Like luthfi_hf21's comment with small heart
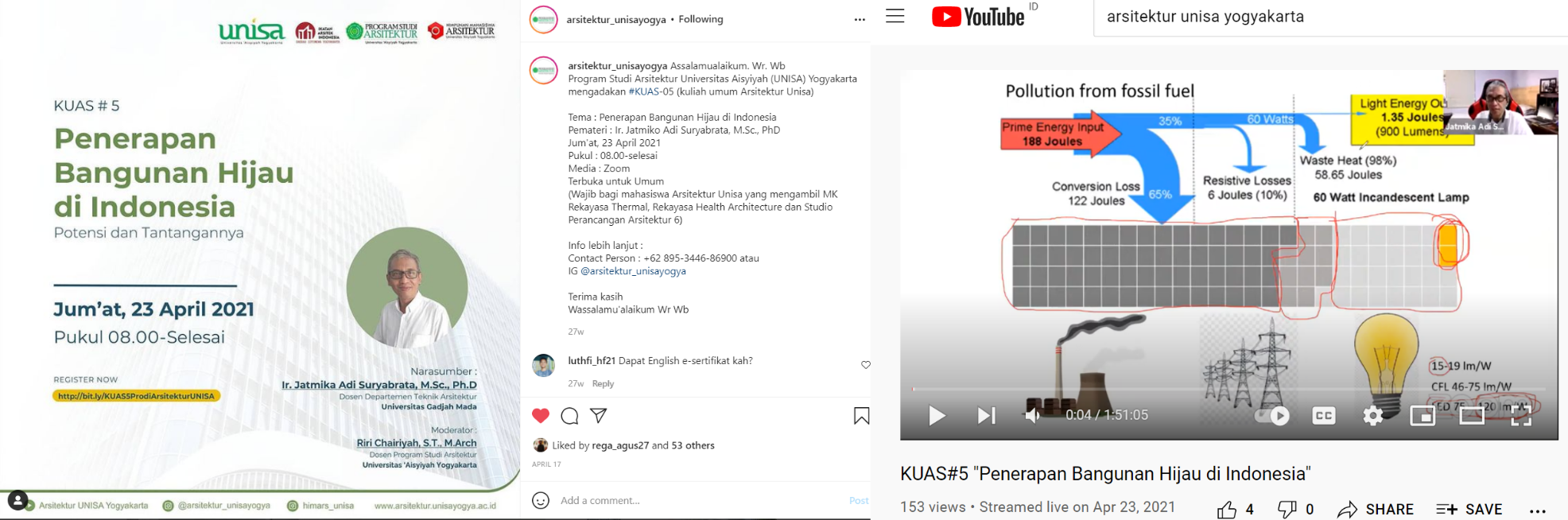Screen dimensions: 1568x520 coord(866,365)
